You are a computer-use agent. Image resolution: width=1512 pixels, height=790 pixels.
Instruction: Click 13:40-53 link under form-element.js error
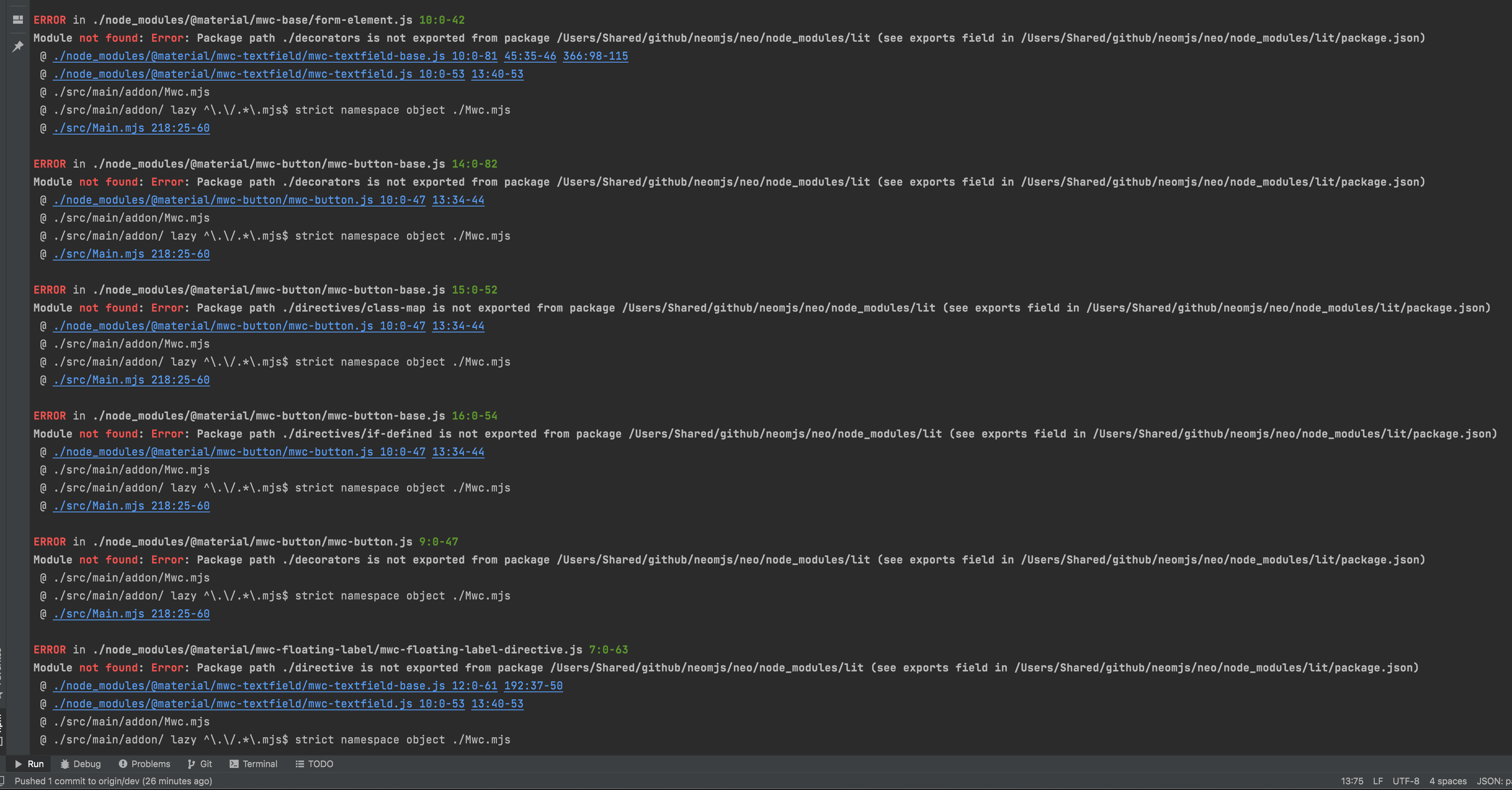497,74
